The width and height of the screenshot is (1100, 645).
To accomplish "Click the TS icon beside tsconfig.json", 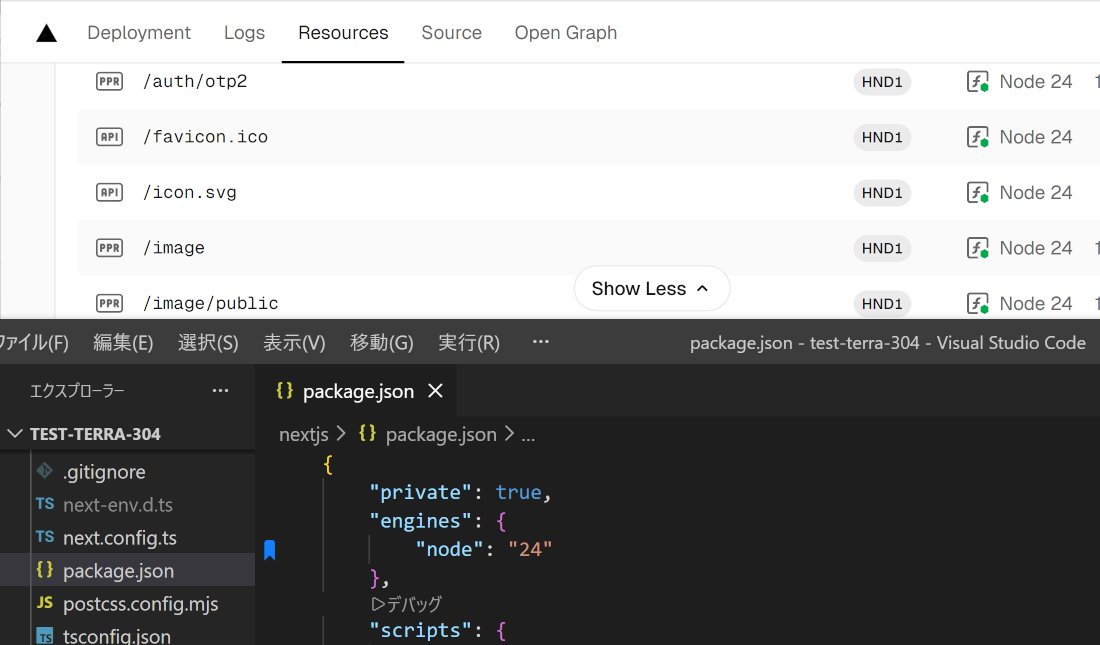I will pos(44,634).
